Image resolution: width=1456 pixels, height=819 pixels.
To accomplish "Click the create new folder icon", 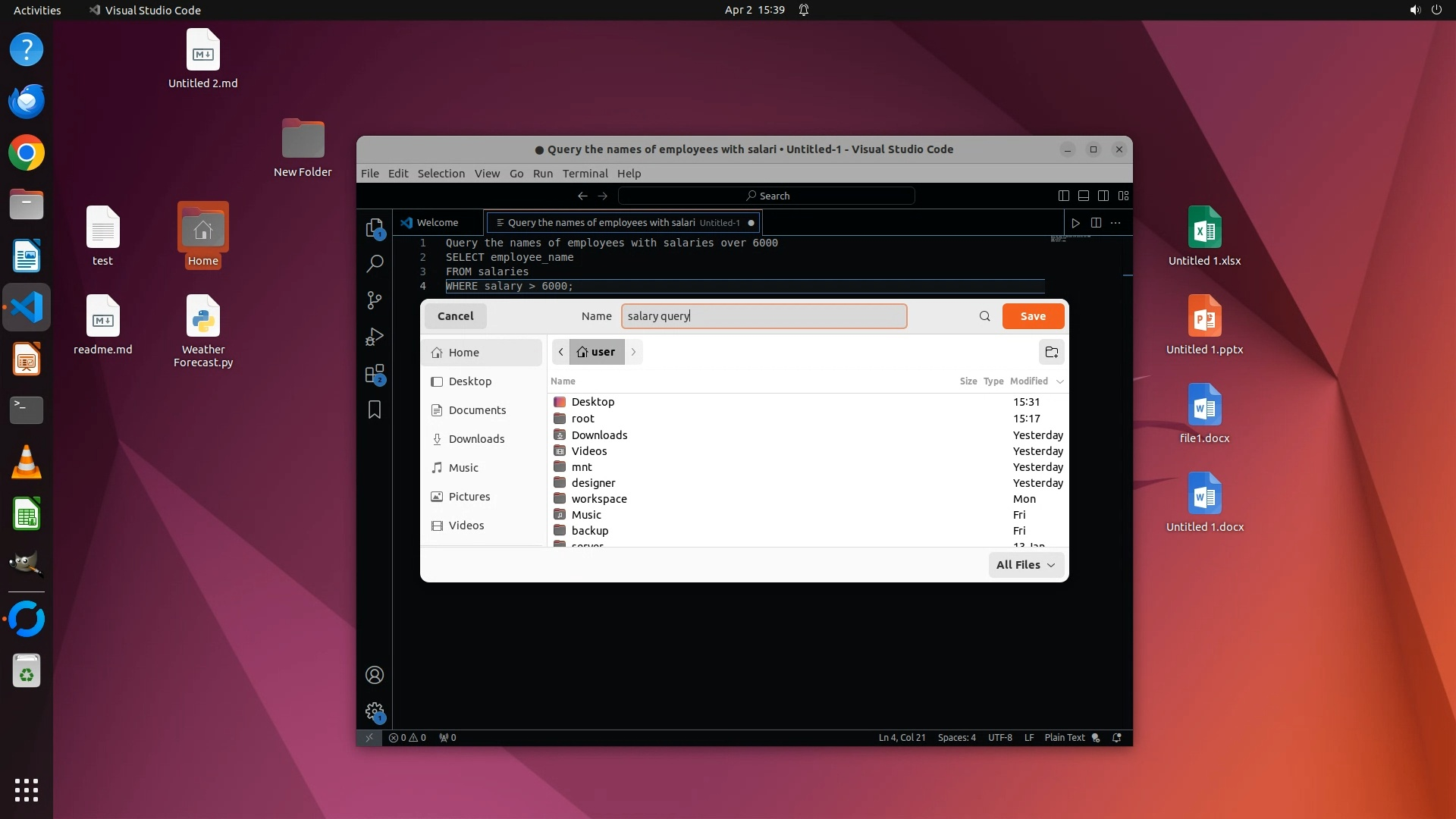I will click(x=1051, y=352).
